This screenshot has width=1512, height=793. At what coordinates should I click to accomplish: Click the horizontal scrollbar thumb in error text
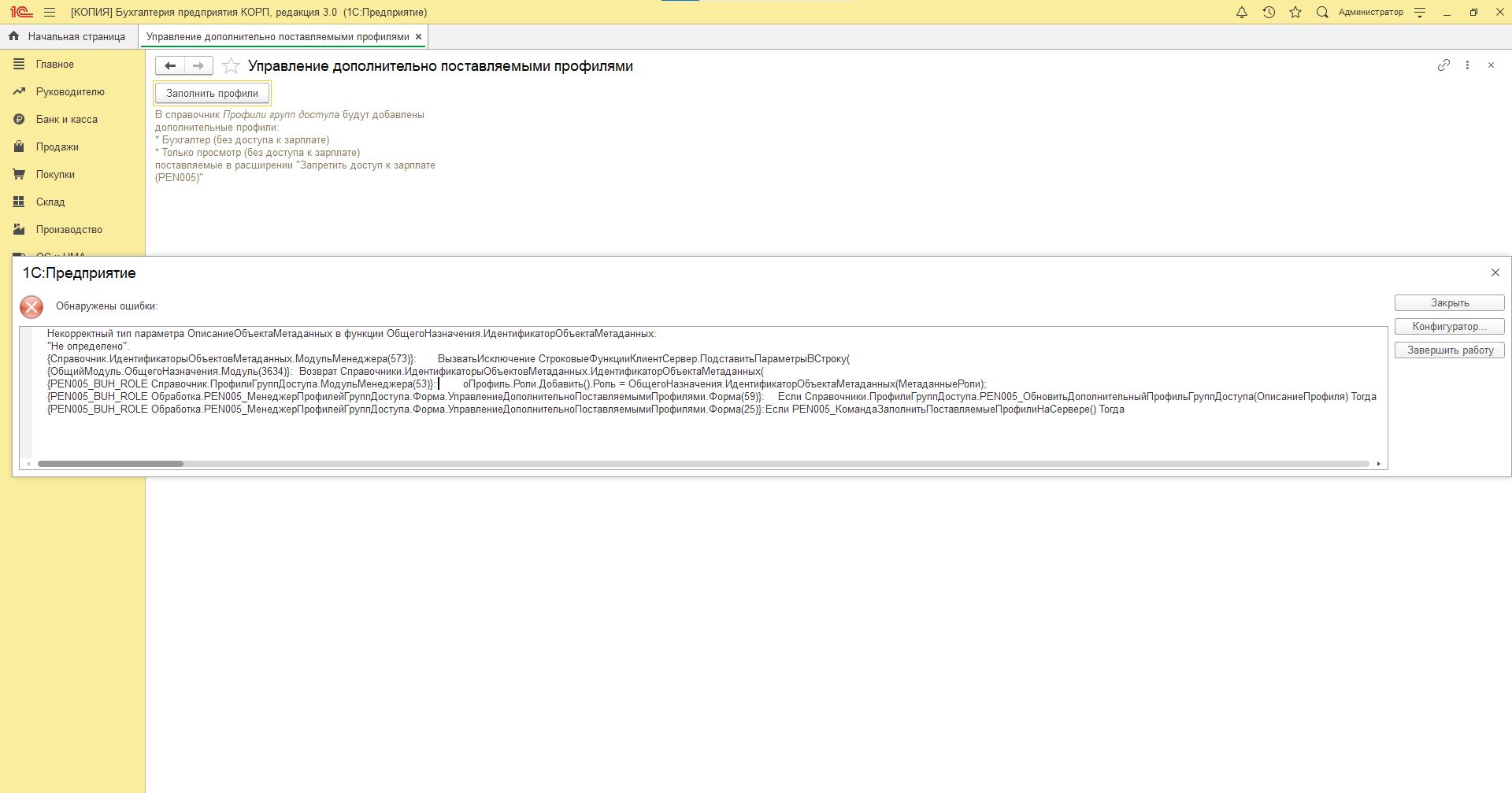click(110, 464)
